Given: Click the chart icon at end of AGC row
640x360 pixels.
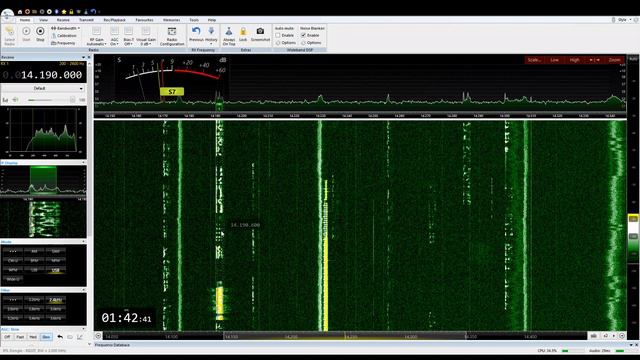Looking at the screenshot, I should pos(80,337).
